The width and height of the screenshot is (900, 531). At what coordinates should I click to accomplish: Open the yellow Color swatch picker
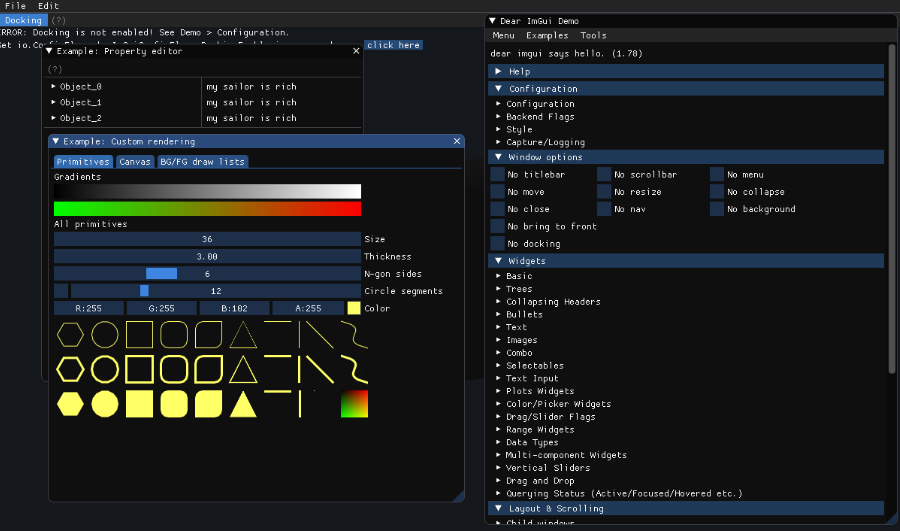coord(354,308)
